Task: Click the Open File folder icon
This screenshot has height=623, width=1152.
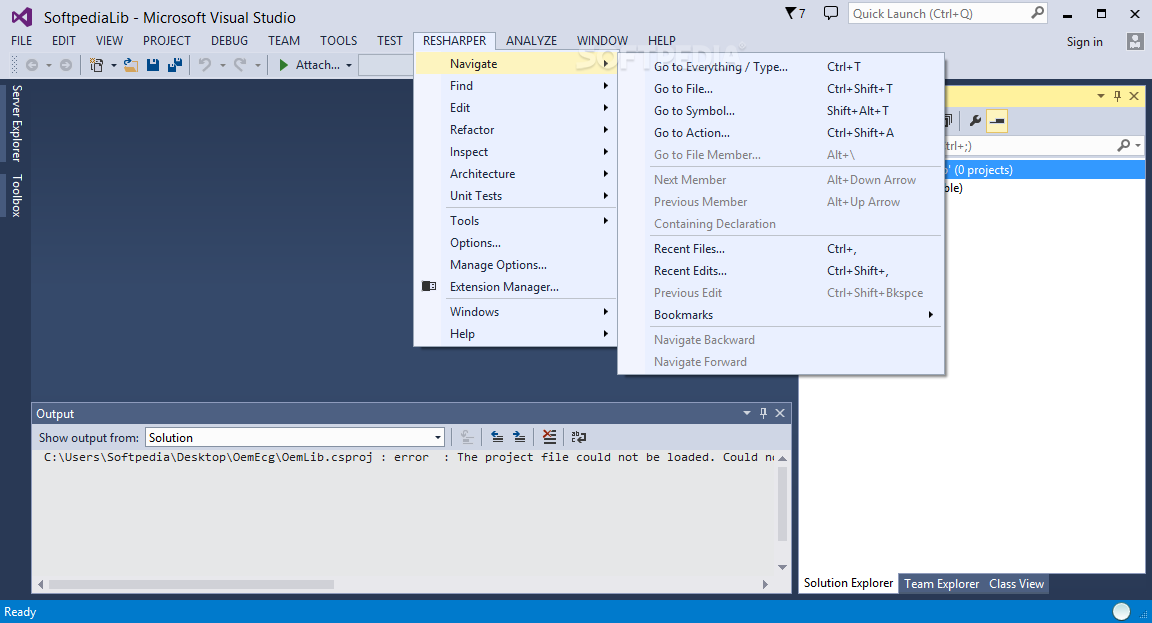Action: pos(131,65)
